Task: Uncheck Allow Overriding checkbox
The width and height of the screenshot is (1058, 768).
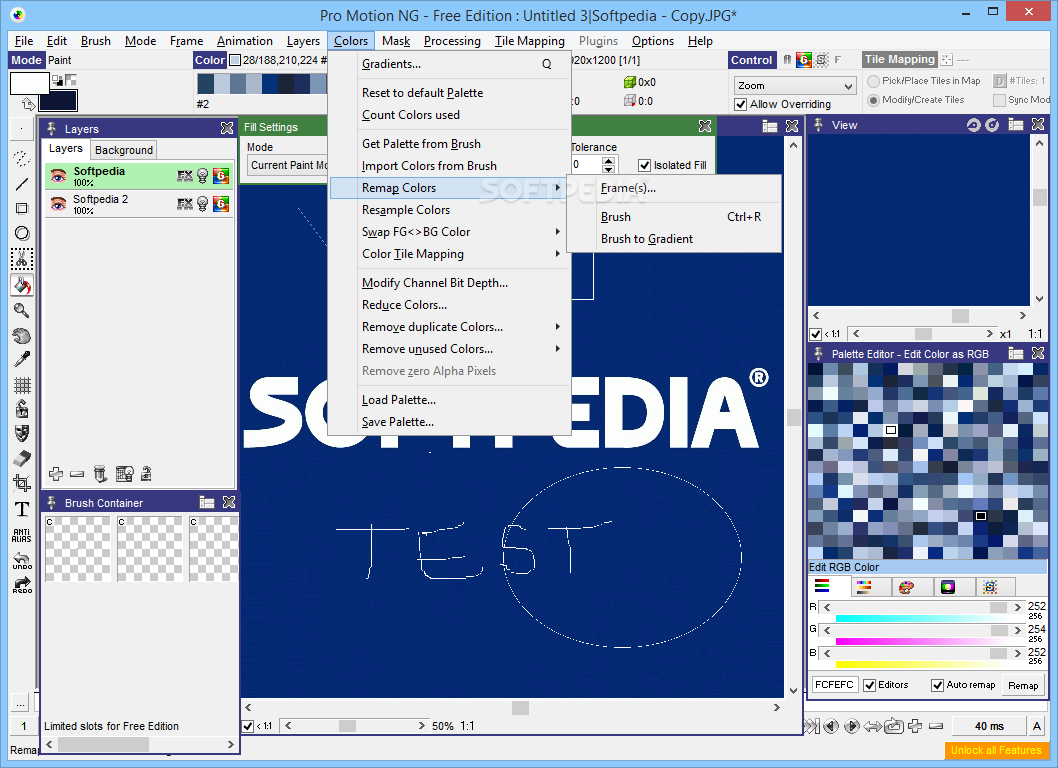Action: (741, 105)
